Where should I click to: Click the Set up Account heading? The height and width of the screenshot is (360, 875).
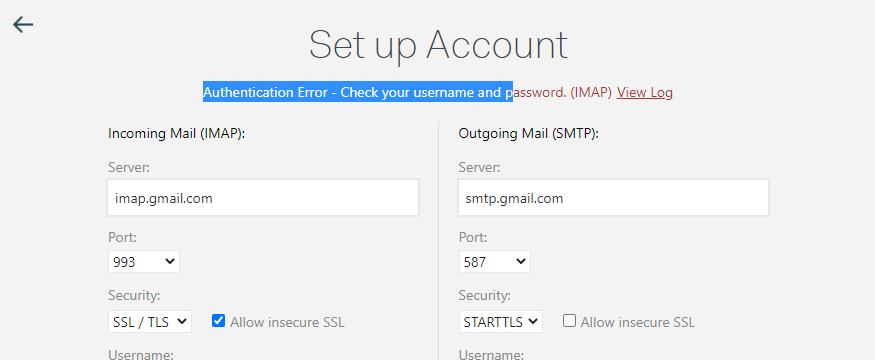pos(438,45)
